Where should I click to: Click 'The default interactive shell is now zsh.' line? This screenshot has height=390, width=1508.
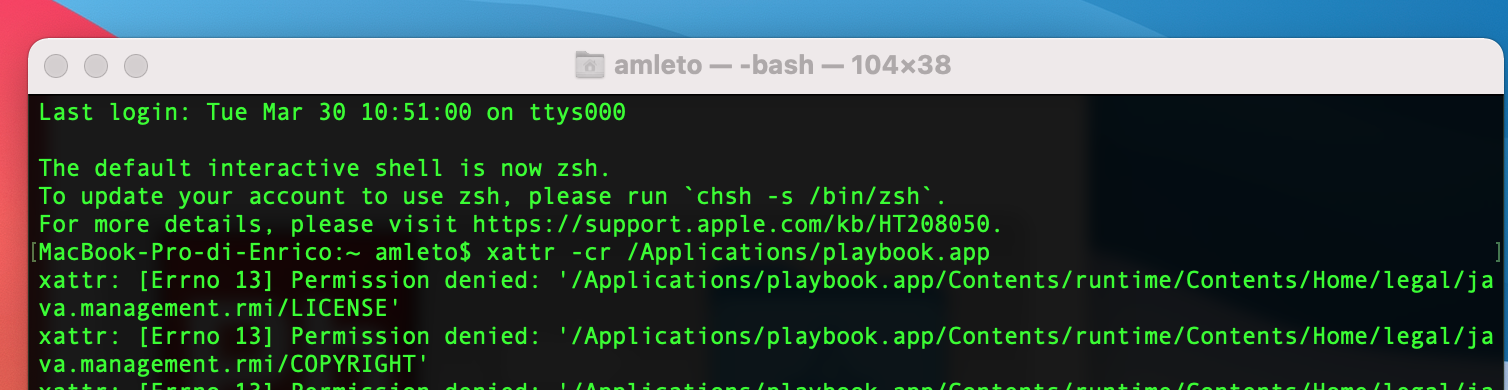coord(324,168)
